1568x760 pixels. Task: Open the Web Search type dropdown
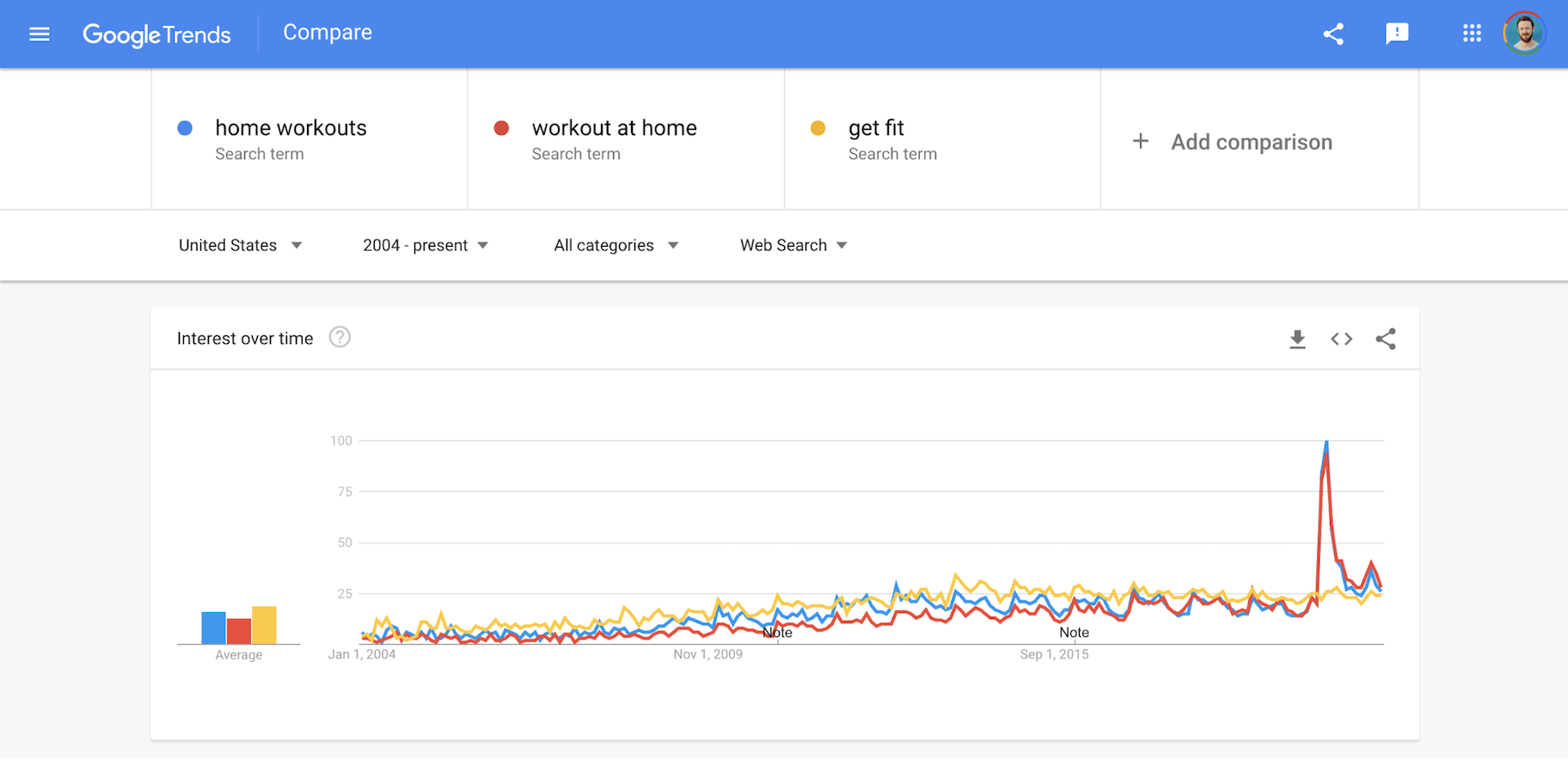click(793, 245)
